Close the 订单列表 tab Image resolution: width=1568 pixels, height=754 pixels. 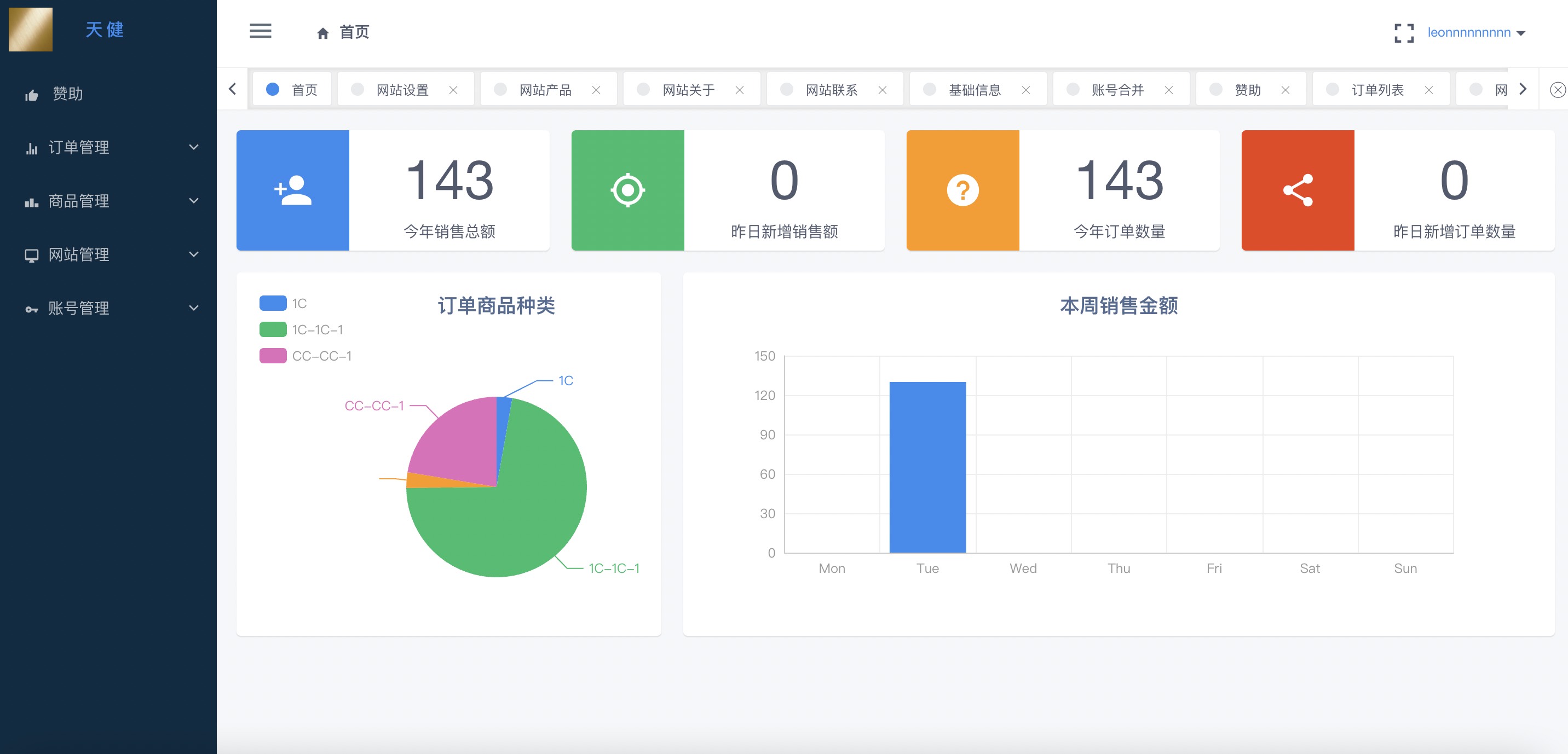point(1428,89)
